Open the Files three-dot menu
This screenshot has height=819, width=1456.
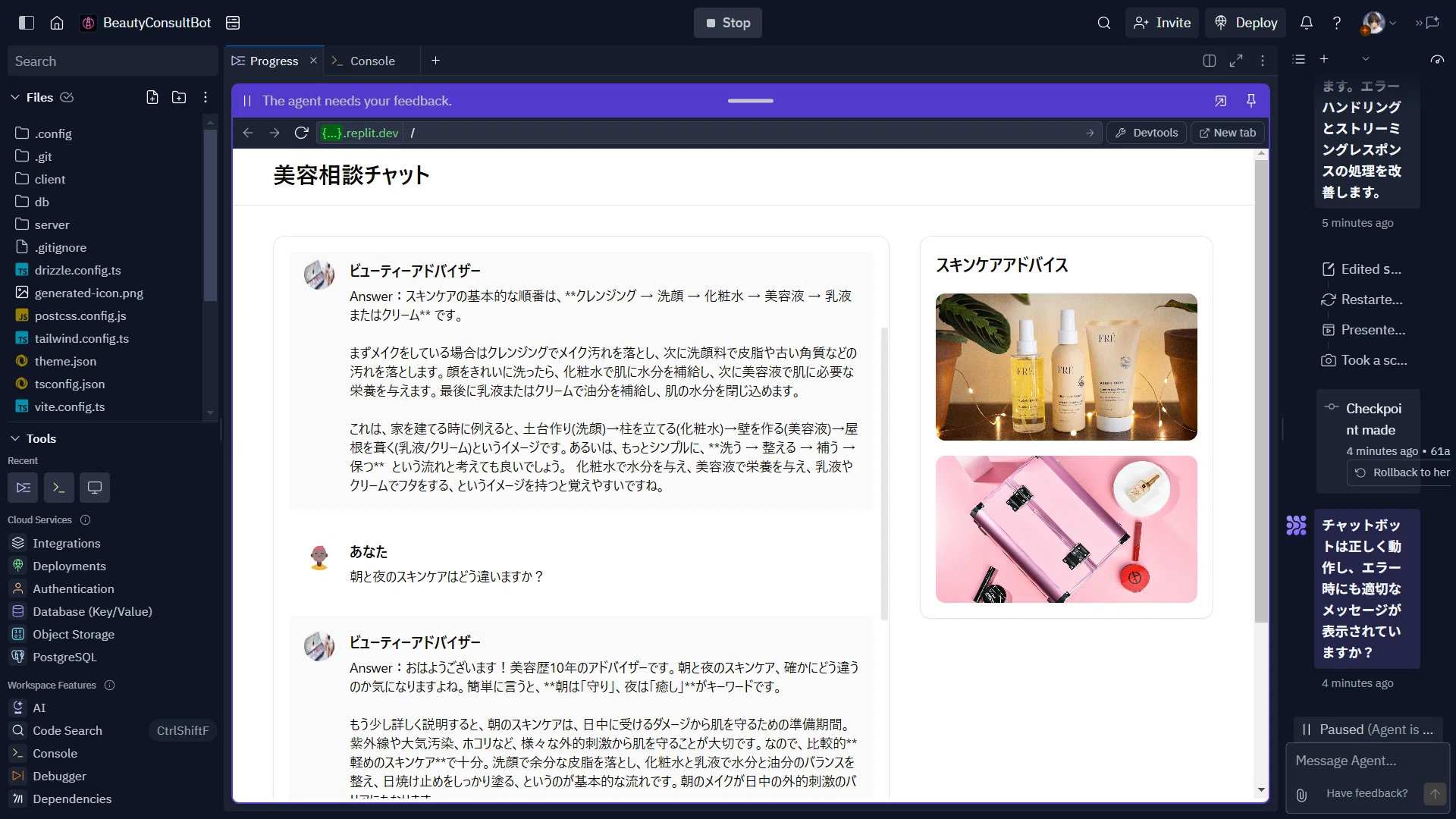tap(206, 97)
